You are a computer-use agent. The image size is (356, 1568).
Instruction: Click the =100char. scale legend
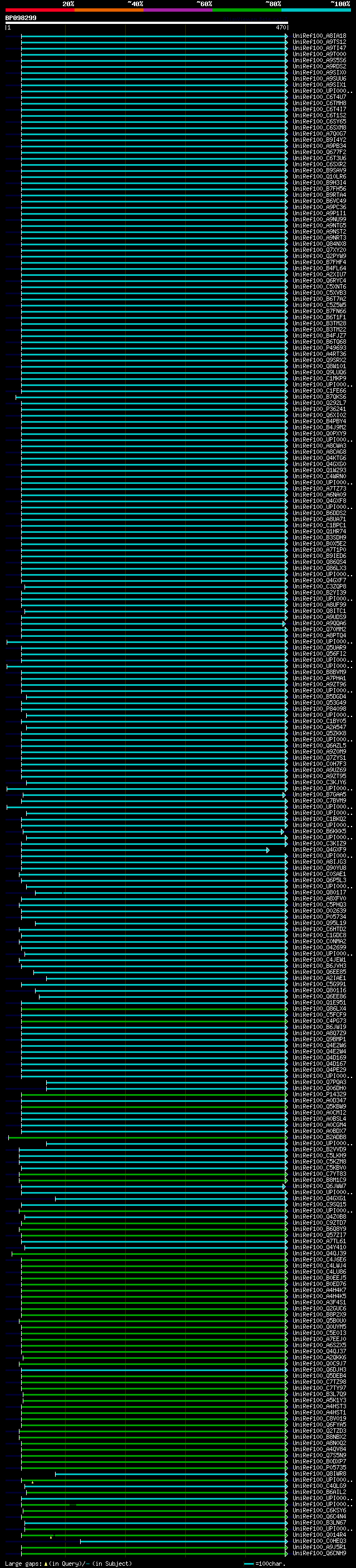(264, 1564)
